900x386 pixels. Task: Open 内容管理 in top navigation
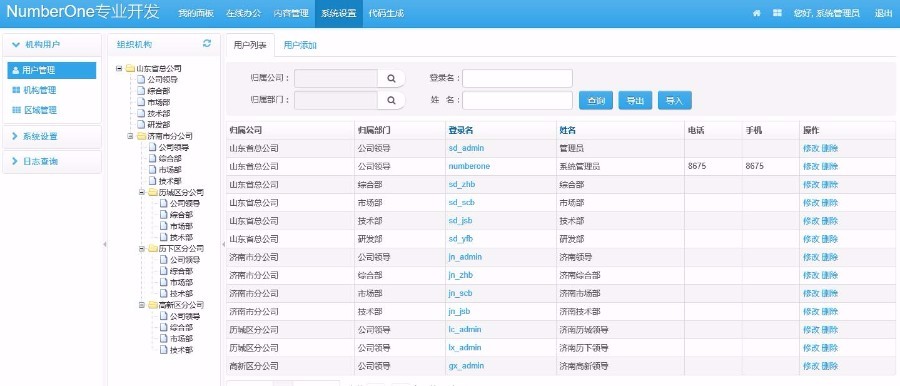[x=291, y=13]
